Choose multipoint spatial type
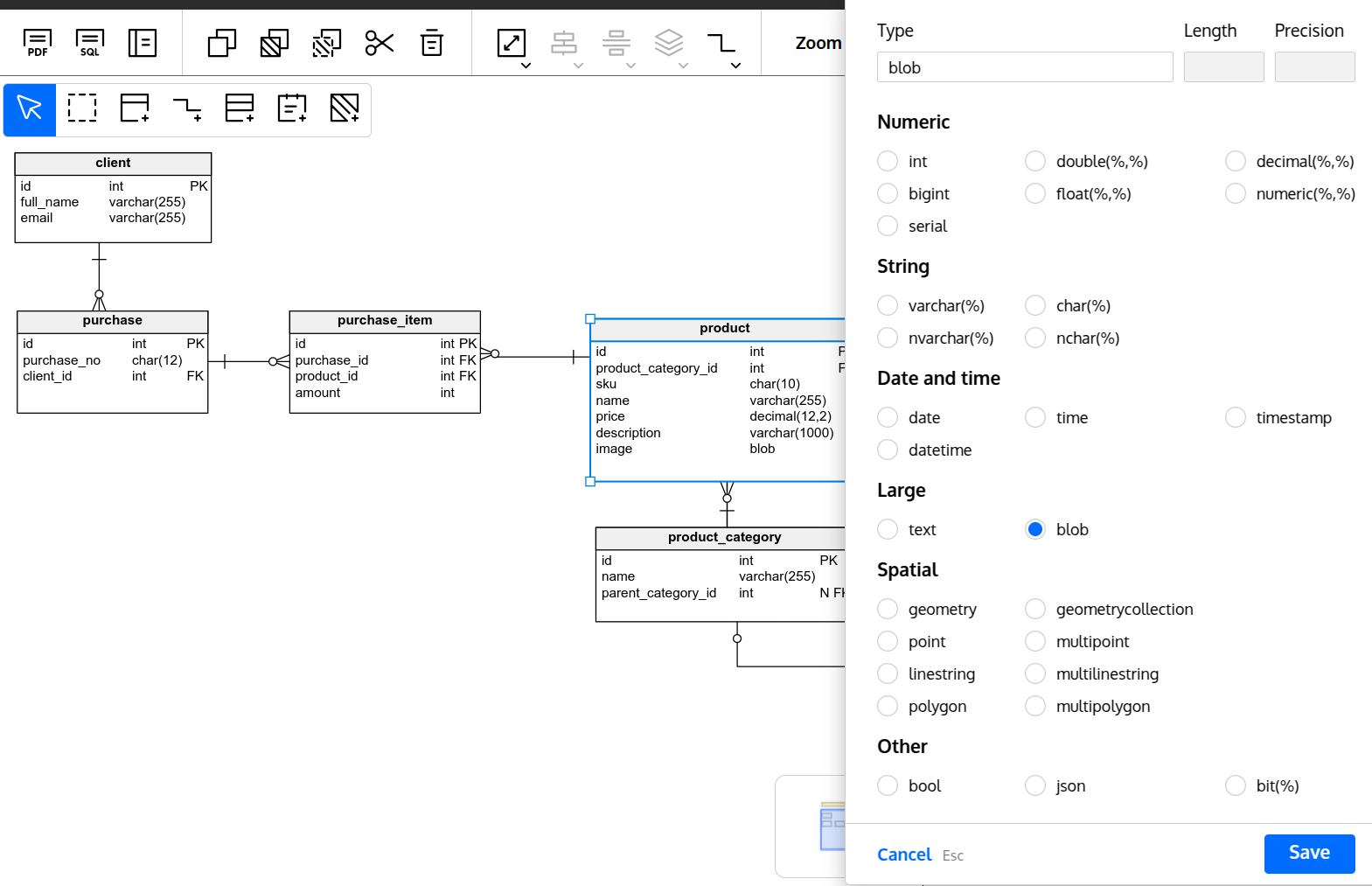 (x=1035, y=641)
